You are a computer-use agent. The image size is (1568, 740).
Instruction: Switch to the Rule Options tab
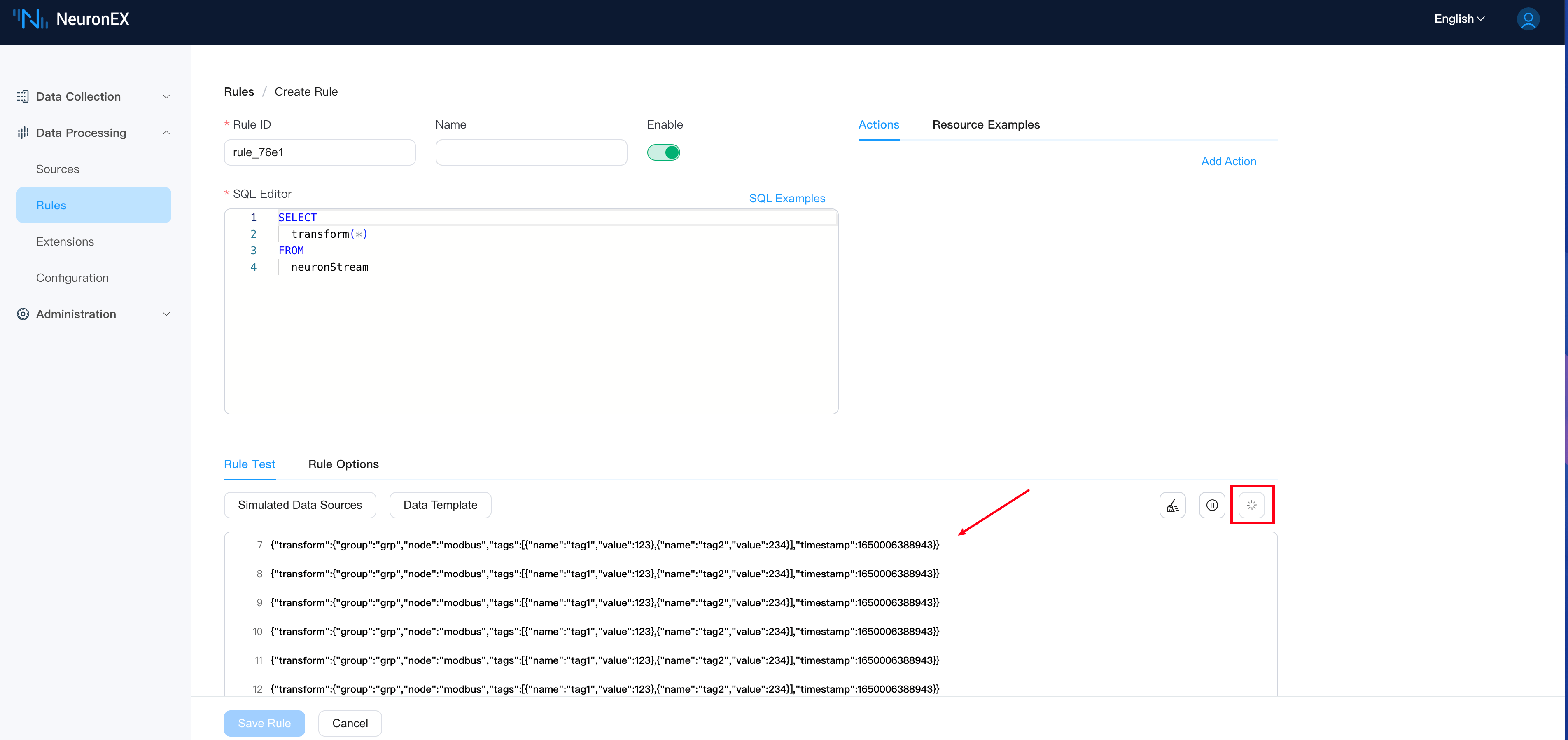[x=343, y=464]
